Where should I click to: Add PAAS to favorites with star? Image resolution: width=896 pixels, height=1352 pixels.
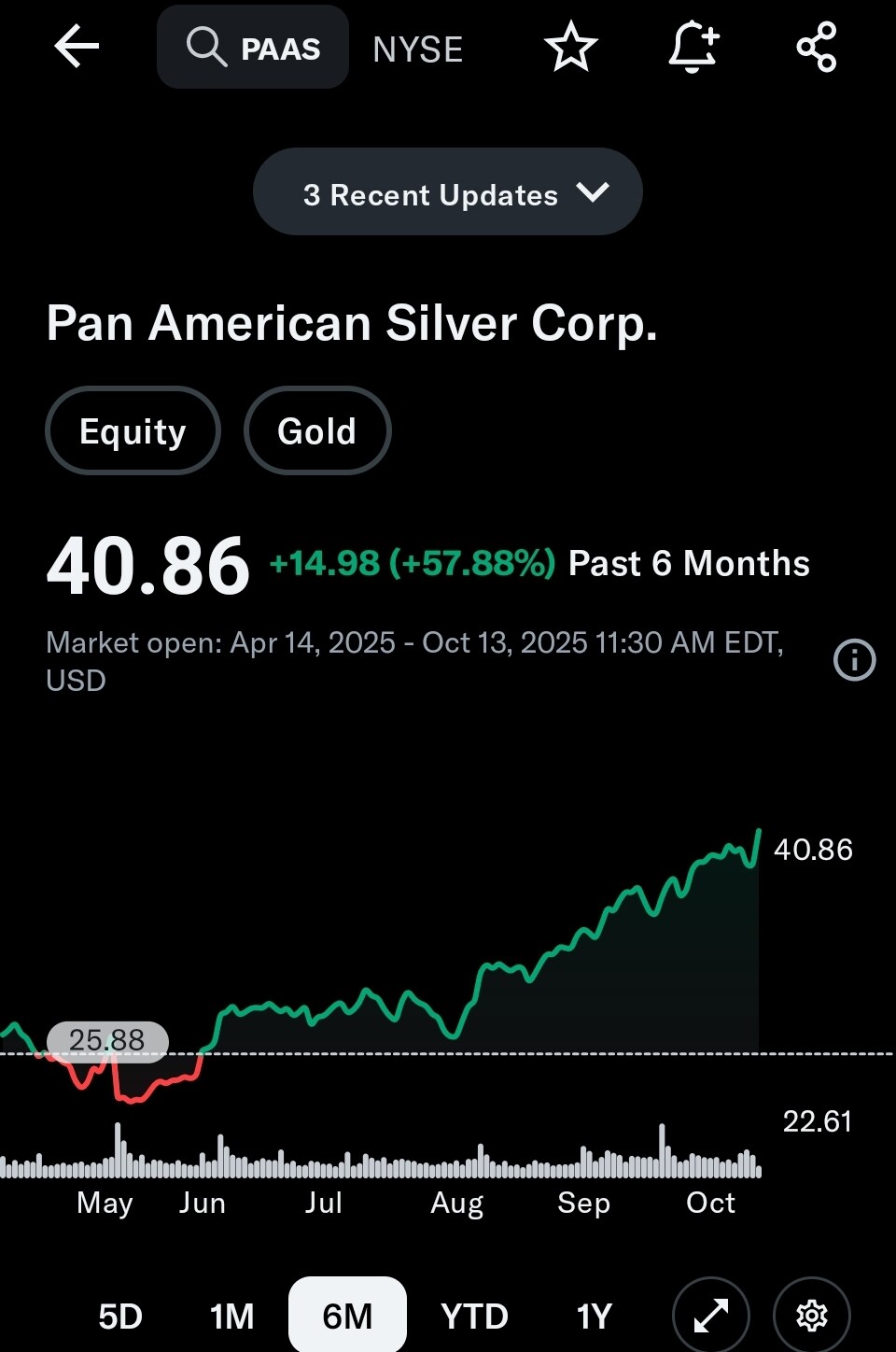pos(570,48)
